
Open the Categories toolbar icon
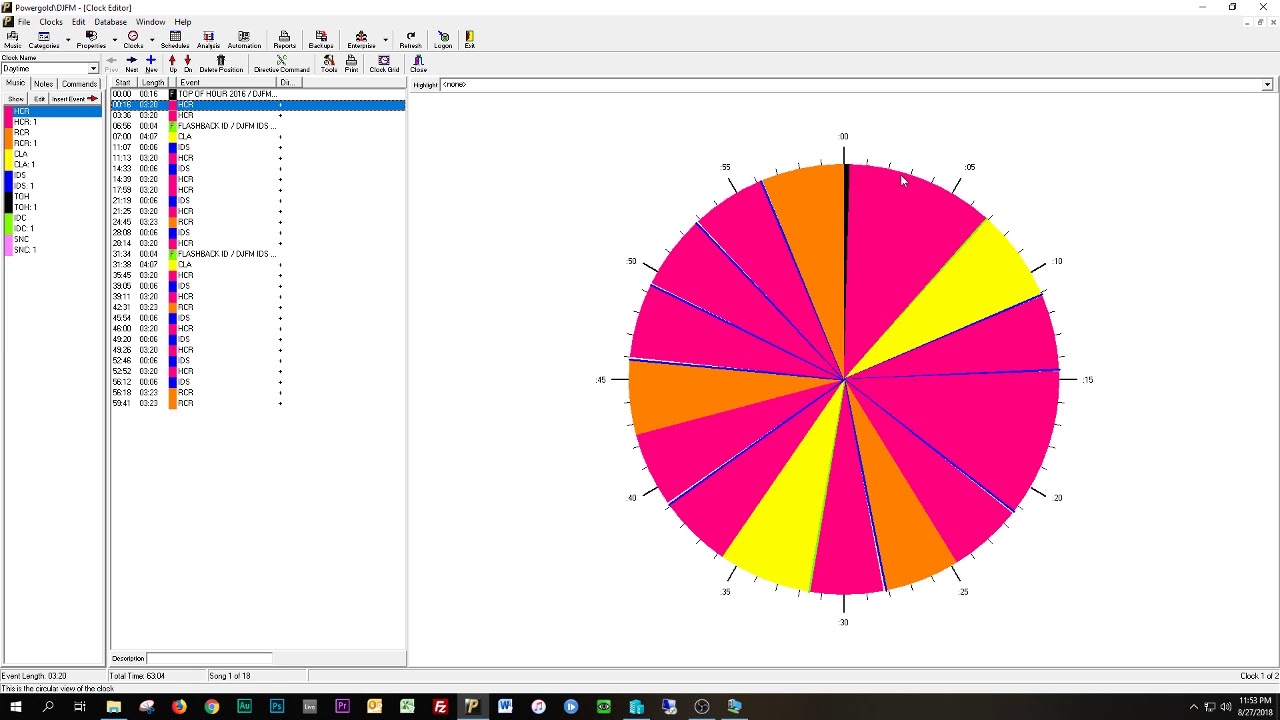pyautogui.click(x=43, y=39)
